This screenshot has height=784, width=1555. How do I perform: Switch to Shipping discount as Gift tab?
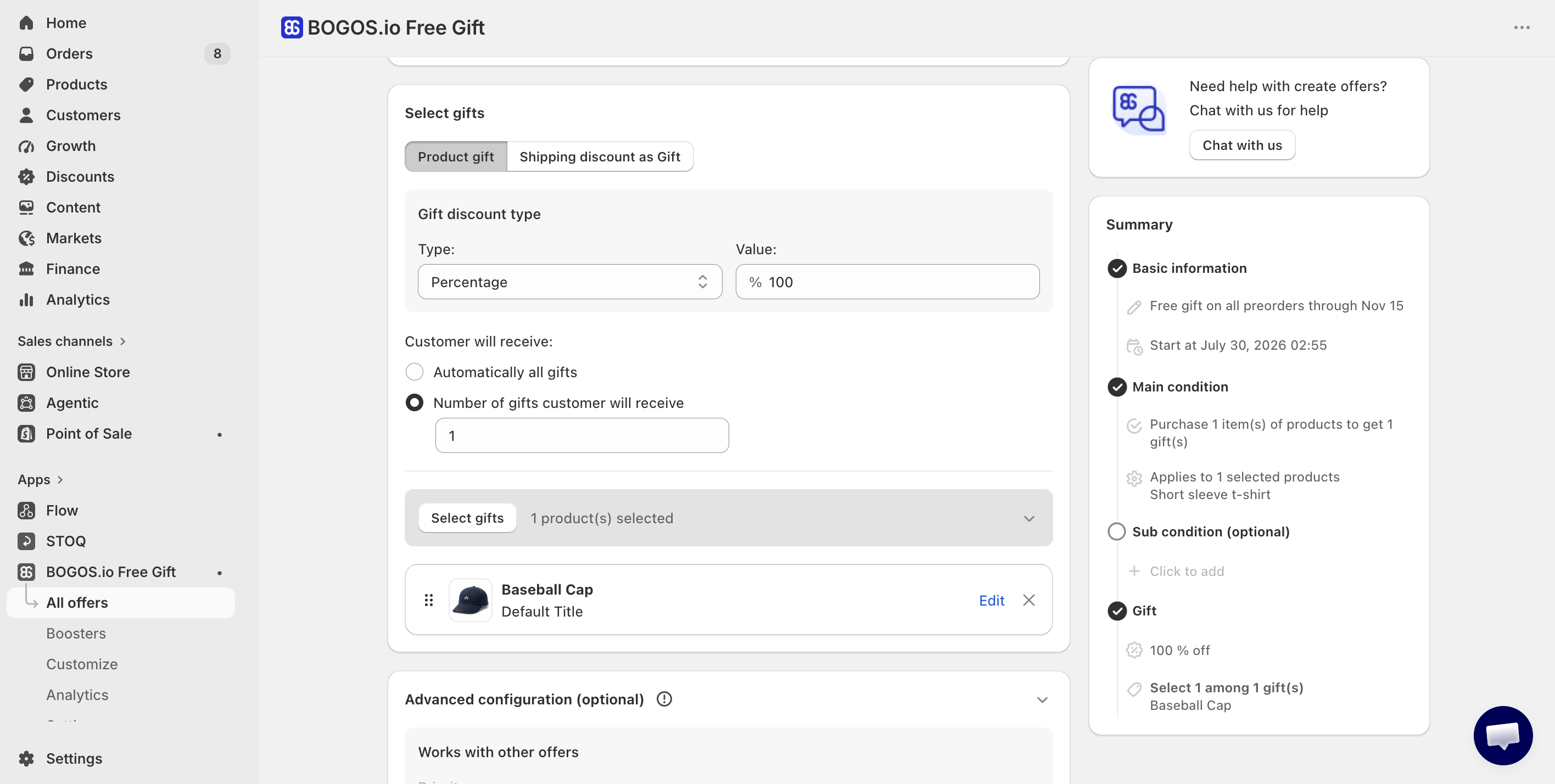click(x=600, y=157)
